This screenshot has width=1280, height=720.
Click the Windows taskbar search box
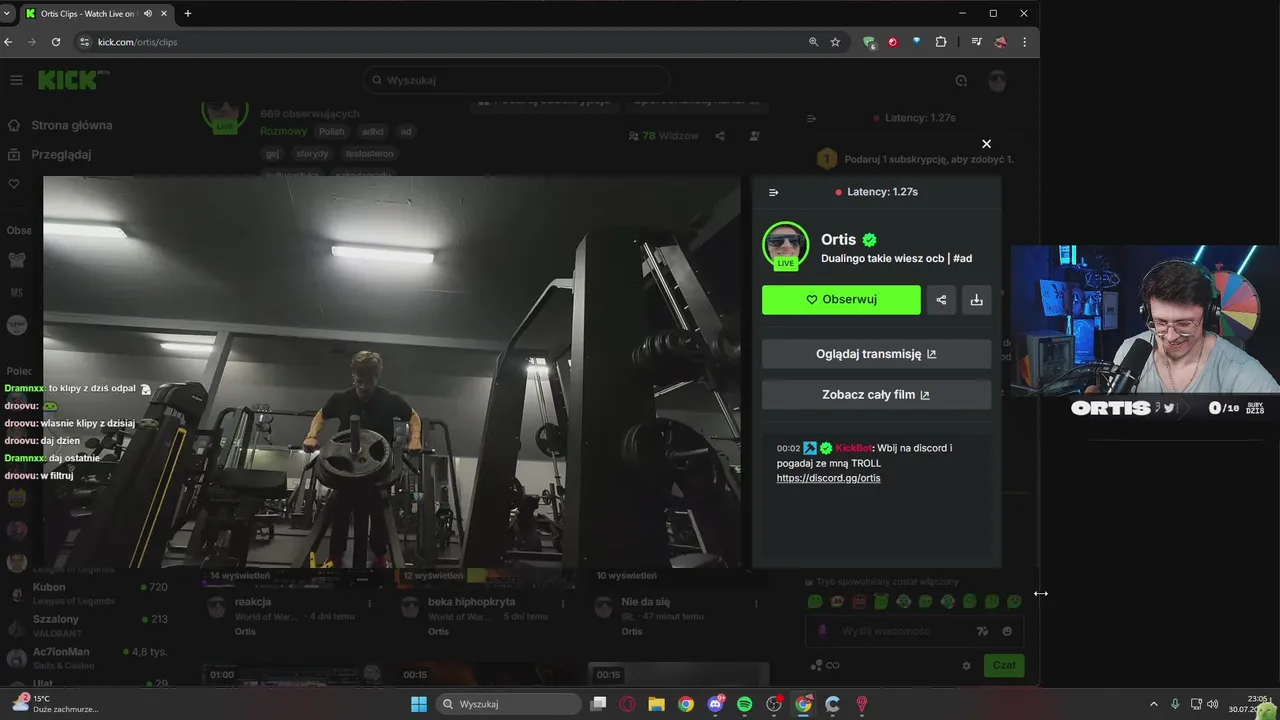tap(509, 704)
